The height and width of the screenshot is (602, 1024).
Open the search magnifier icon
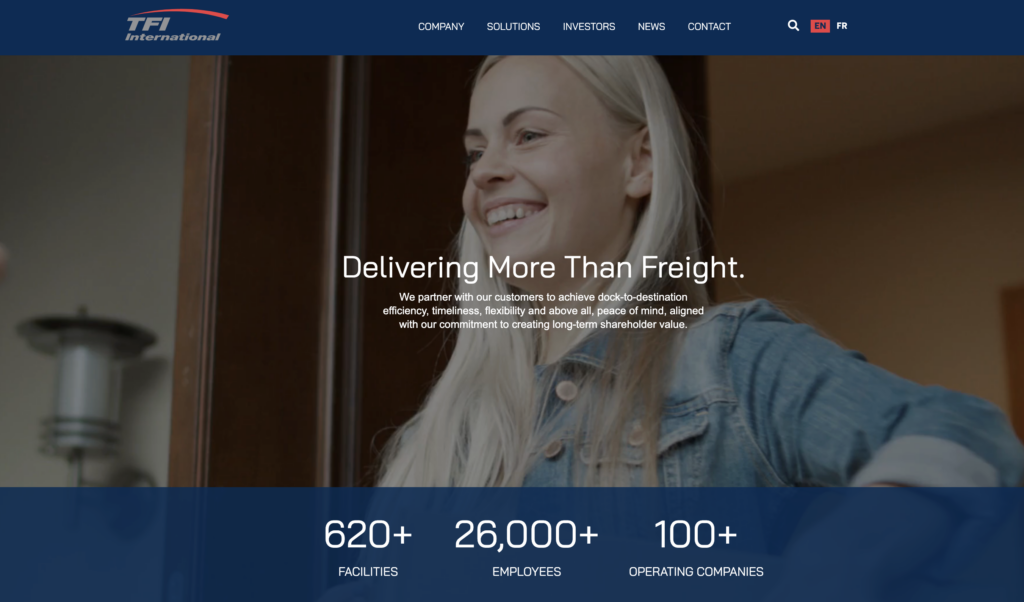pyautogui.click(x=793, y=25)
